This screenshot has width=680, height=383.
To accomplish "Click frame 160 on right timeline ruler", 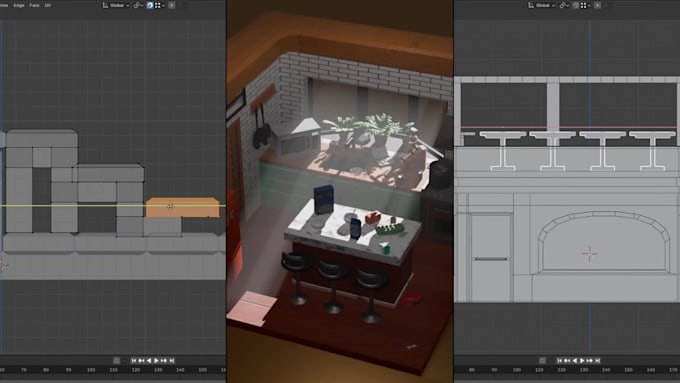I will (651, 370).
